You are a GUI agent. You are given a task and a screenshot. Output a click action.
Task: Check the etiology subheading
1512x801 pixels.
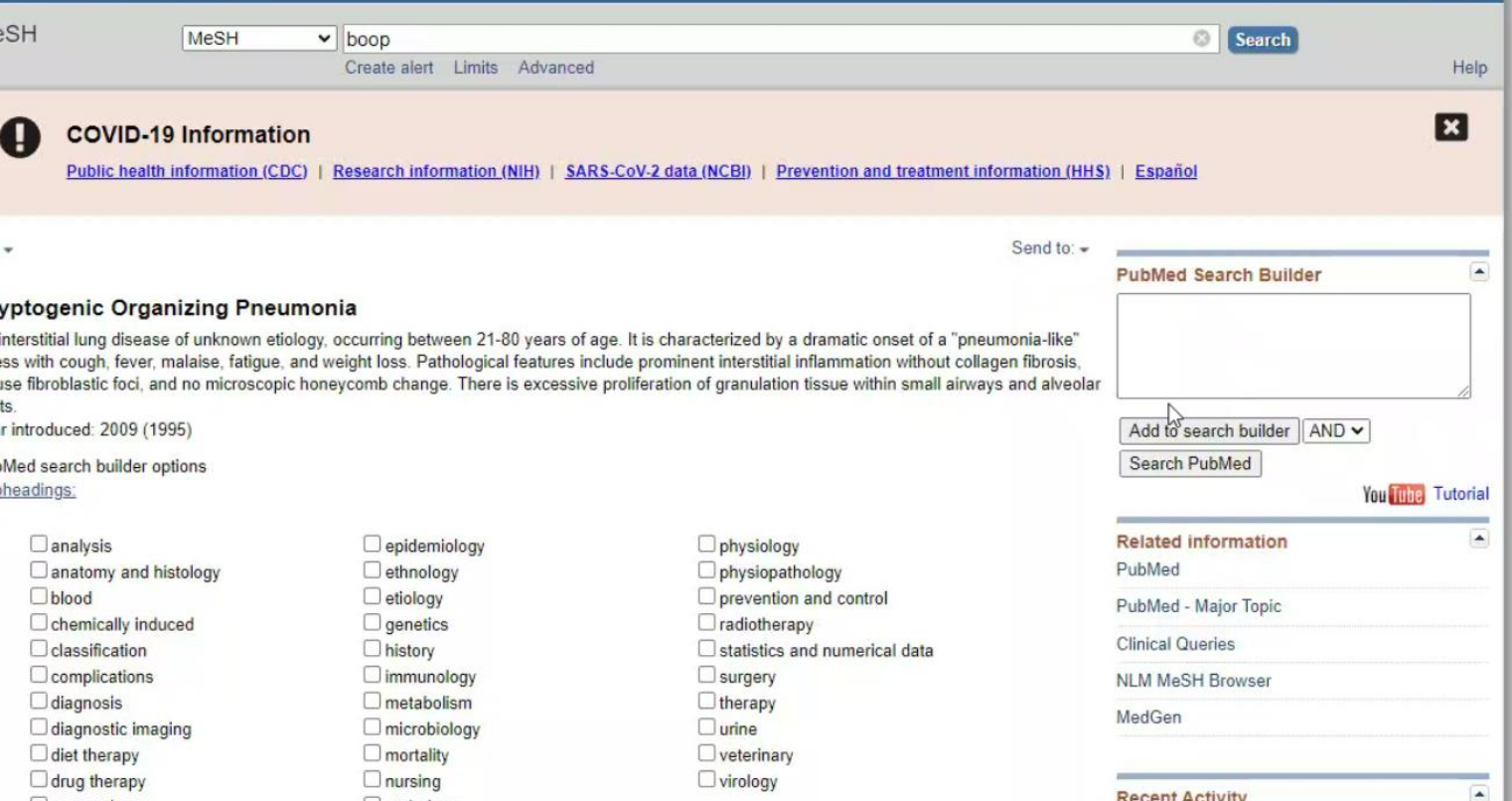point(373,596)
